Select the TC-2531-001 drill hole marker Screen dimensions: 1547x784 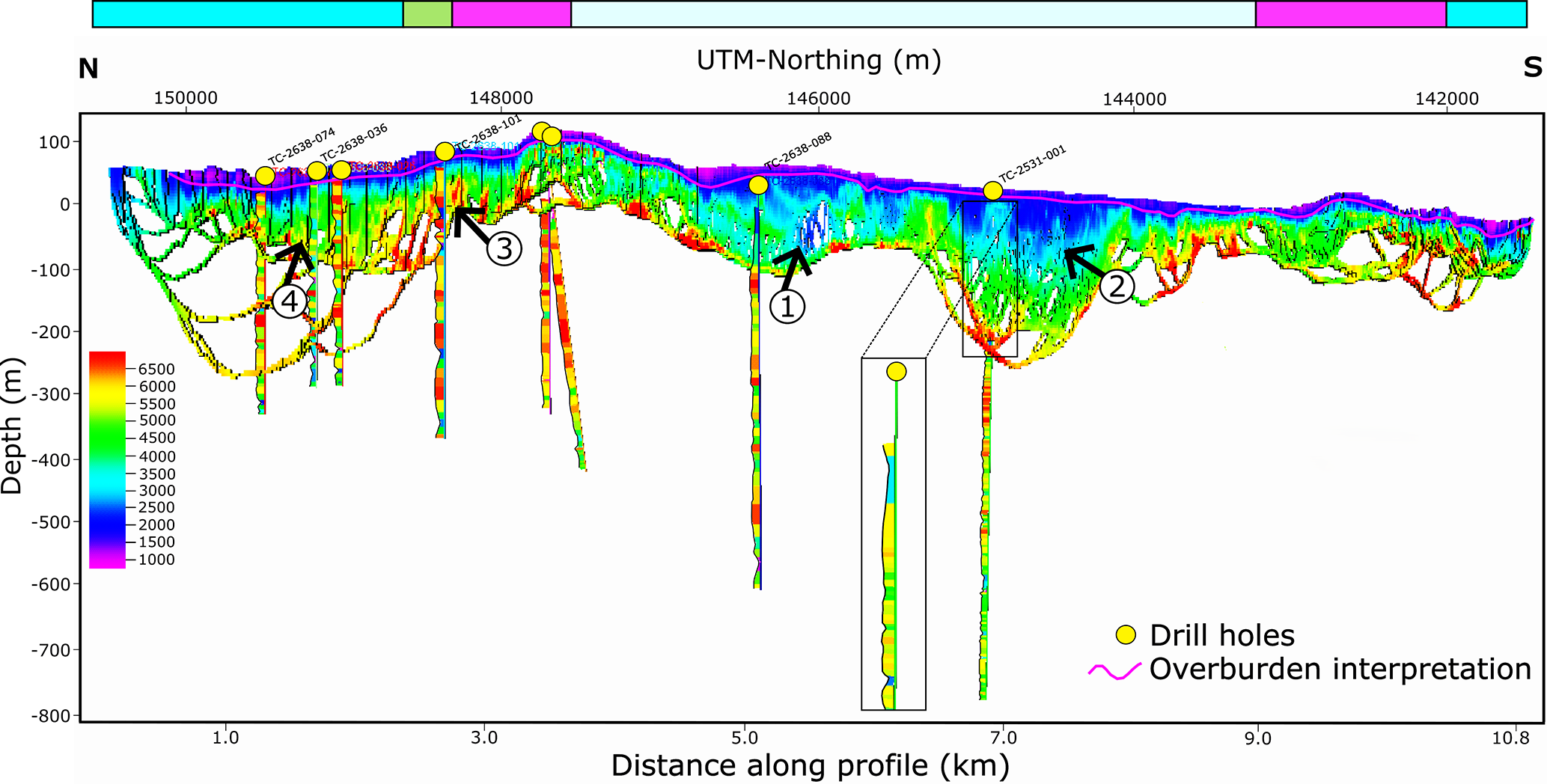[992, 191]
